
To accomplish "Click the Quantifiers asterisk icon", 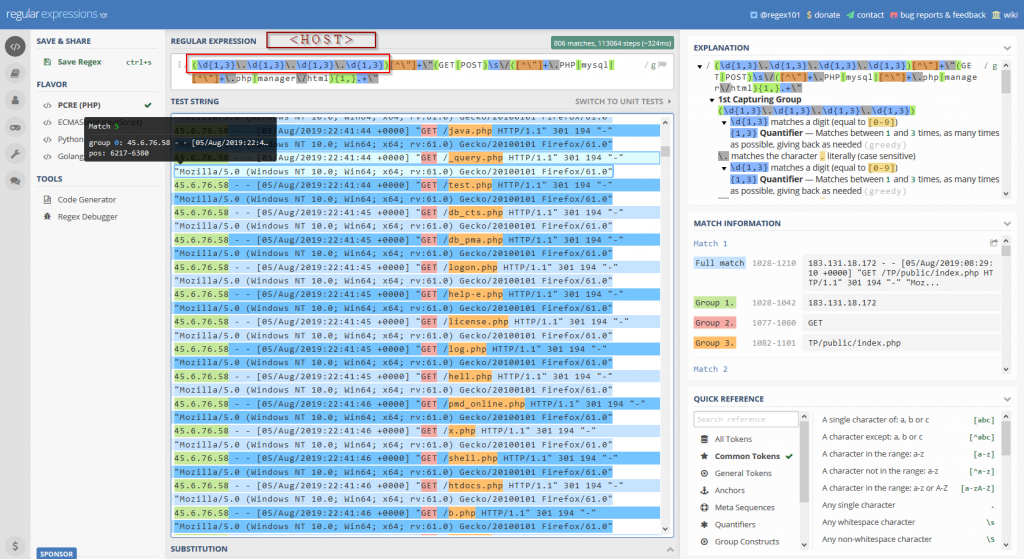I will tap(704, 524).
